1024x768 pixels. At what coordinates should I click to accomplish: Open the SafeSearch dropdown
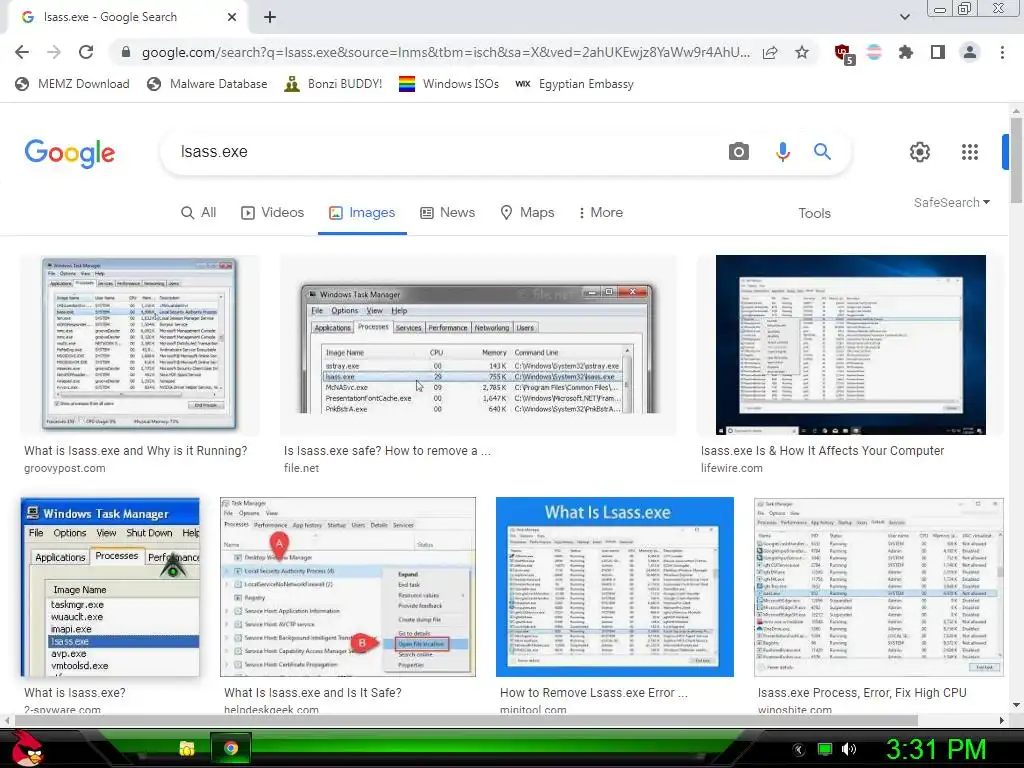[952, 202]
